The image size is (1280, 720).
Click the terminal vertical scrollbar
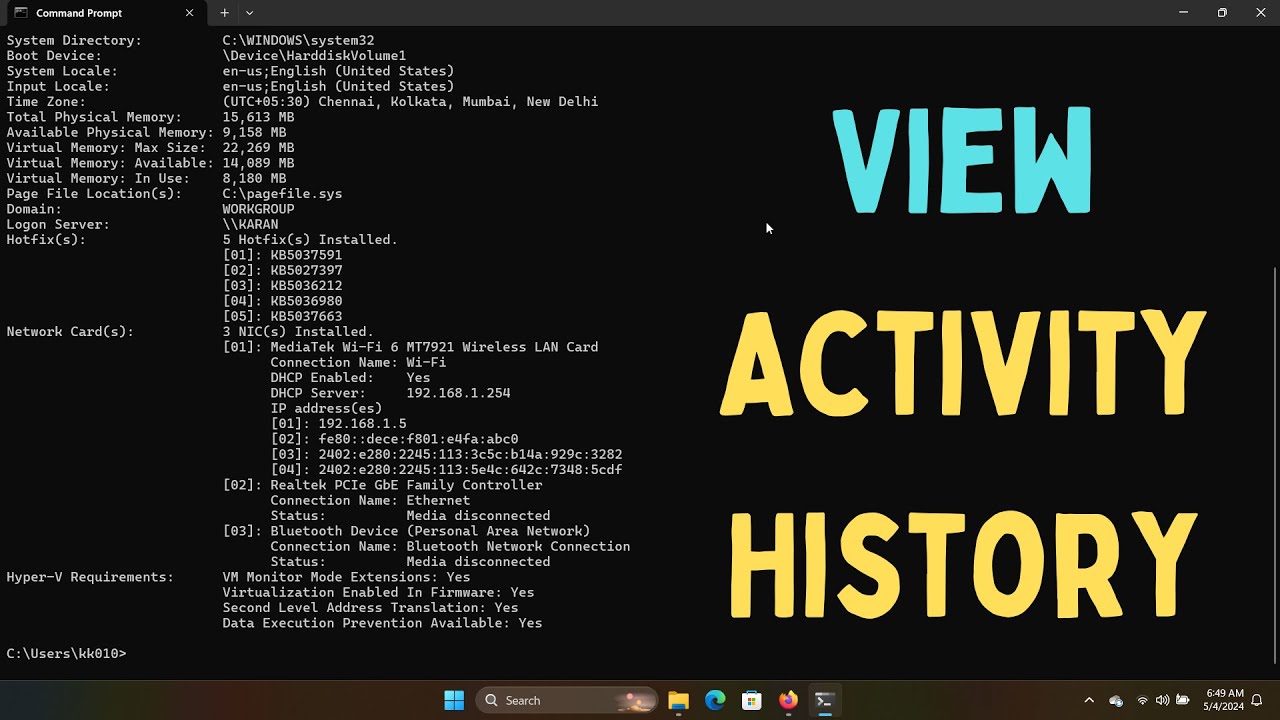[1274, 465]
